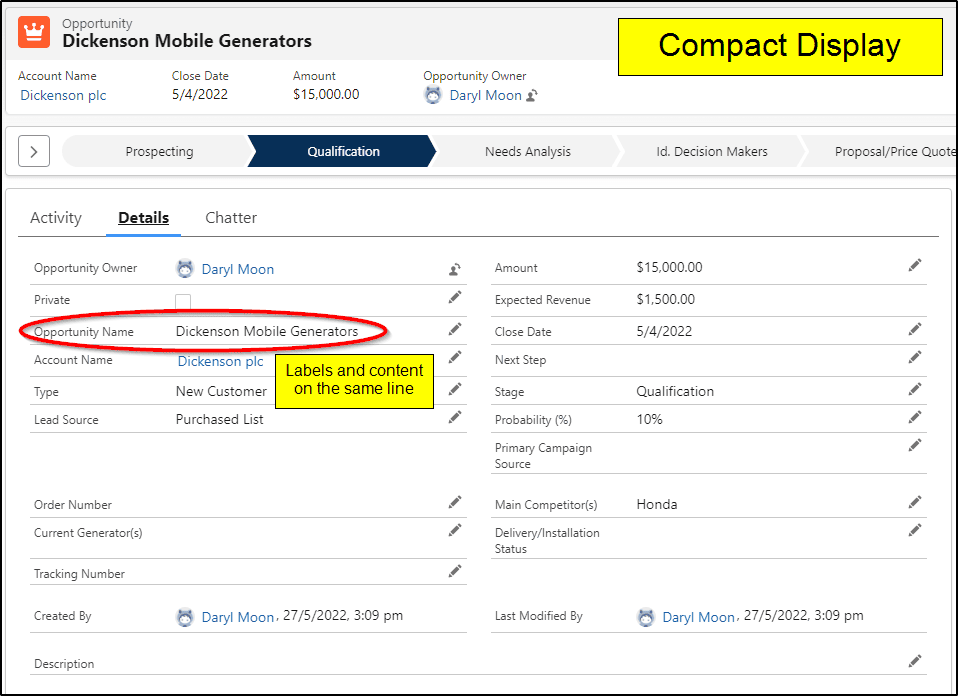Edit Delivery/Installation Status pencil icon
958x696 pixels.
point(915,530)
